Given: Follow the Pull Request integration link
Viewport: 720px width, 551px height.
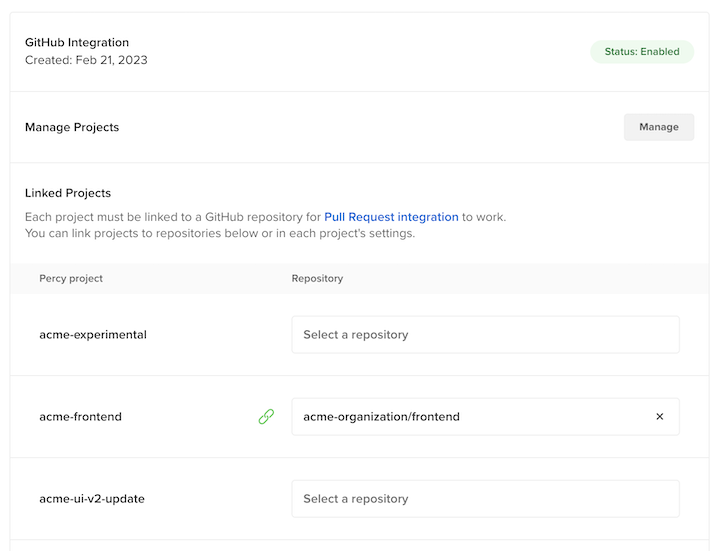Looking at the screenshot, I should (391, 217).
